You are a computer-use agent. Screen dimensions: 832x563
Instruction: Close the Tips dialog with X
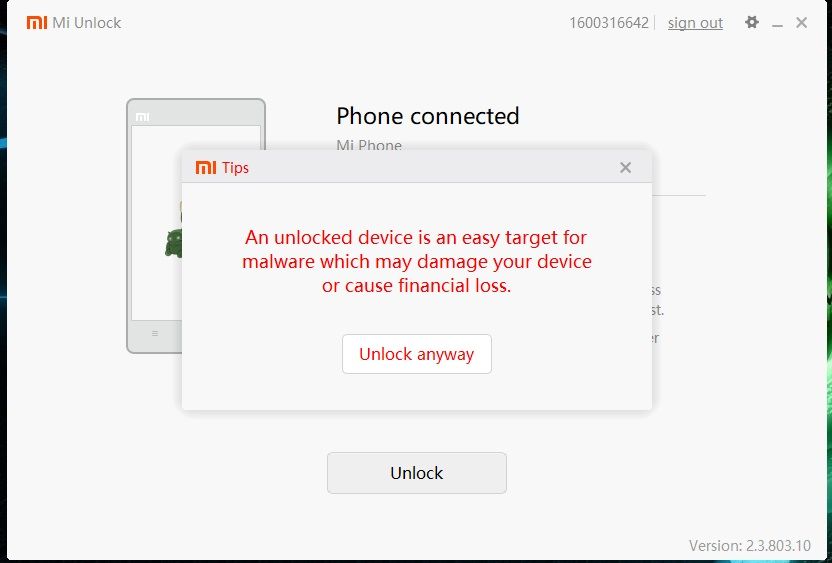pyautogui.click(x=625, y=168)
